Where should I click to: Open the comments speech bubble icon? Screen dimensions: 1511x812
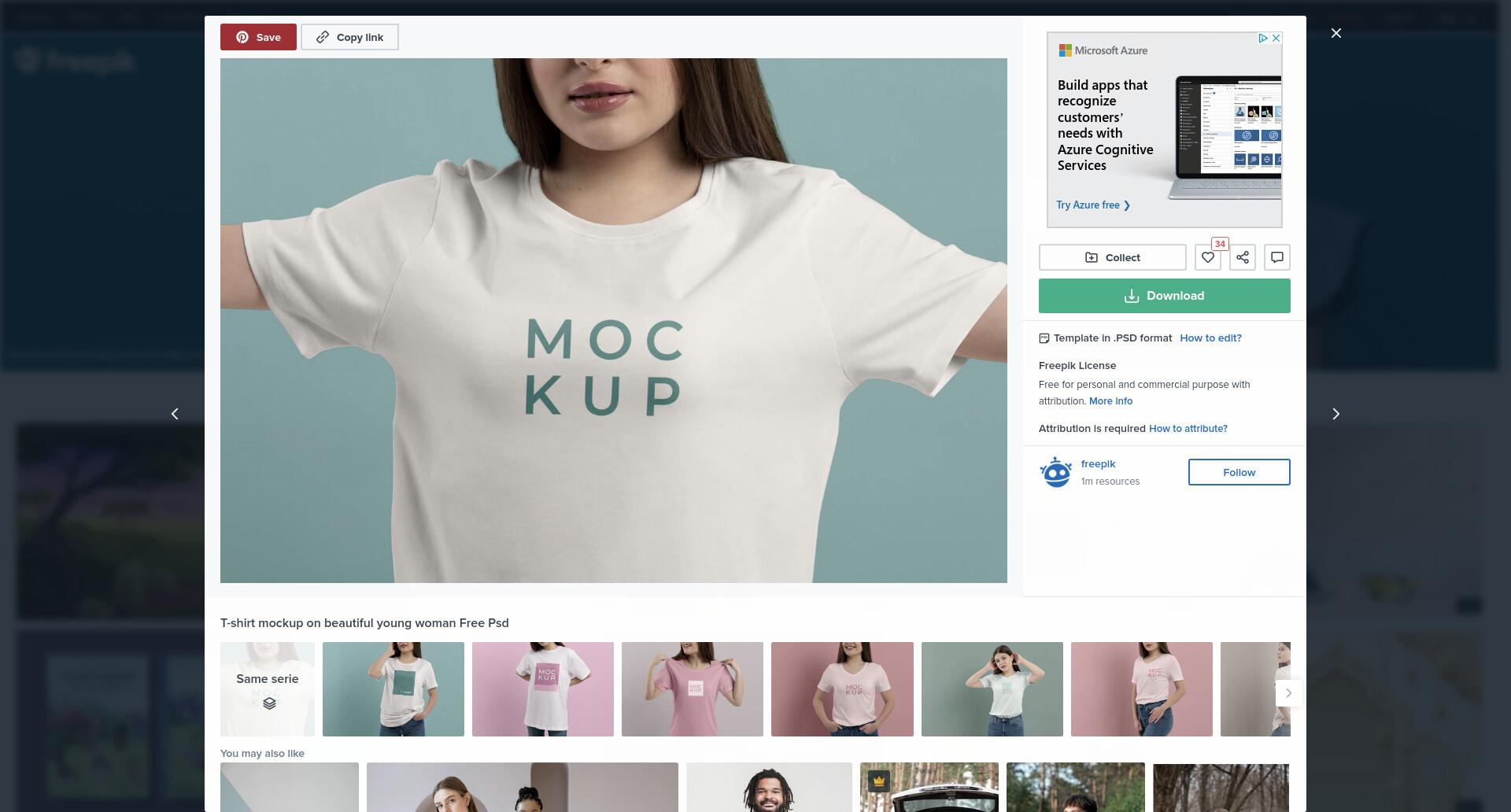[x=1277, y=257]
